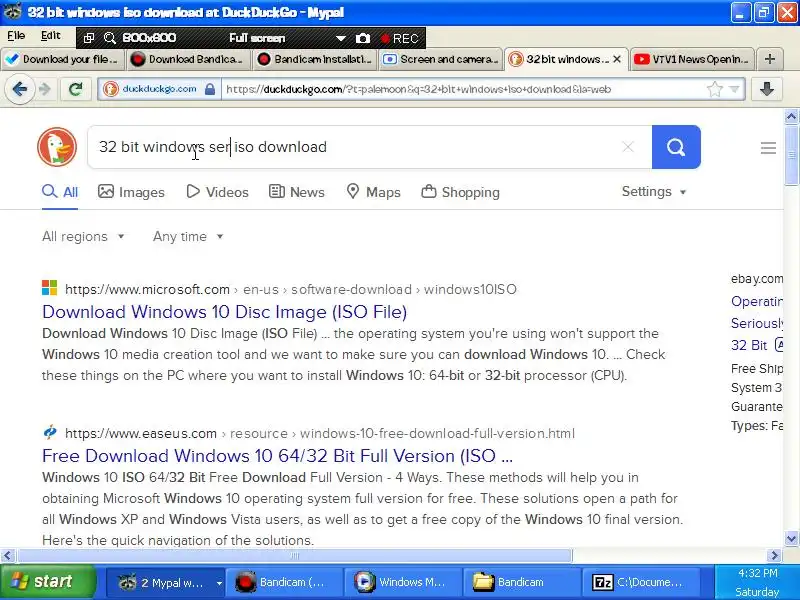Click the easeus.com result URL

pyautogui.click(x=320, y=433)
